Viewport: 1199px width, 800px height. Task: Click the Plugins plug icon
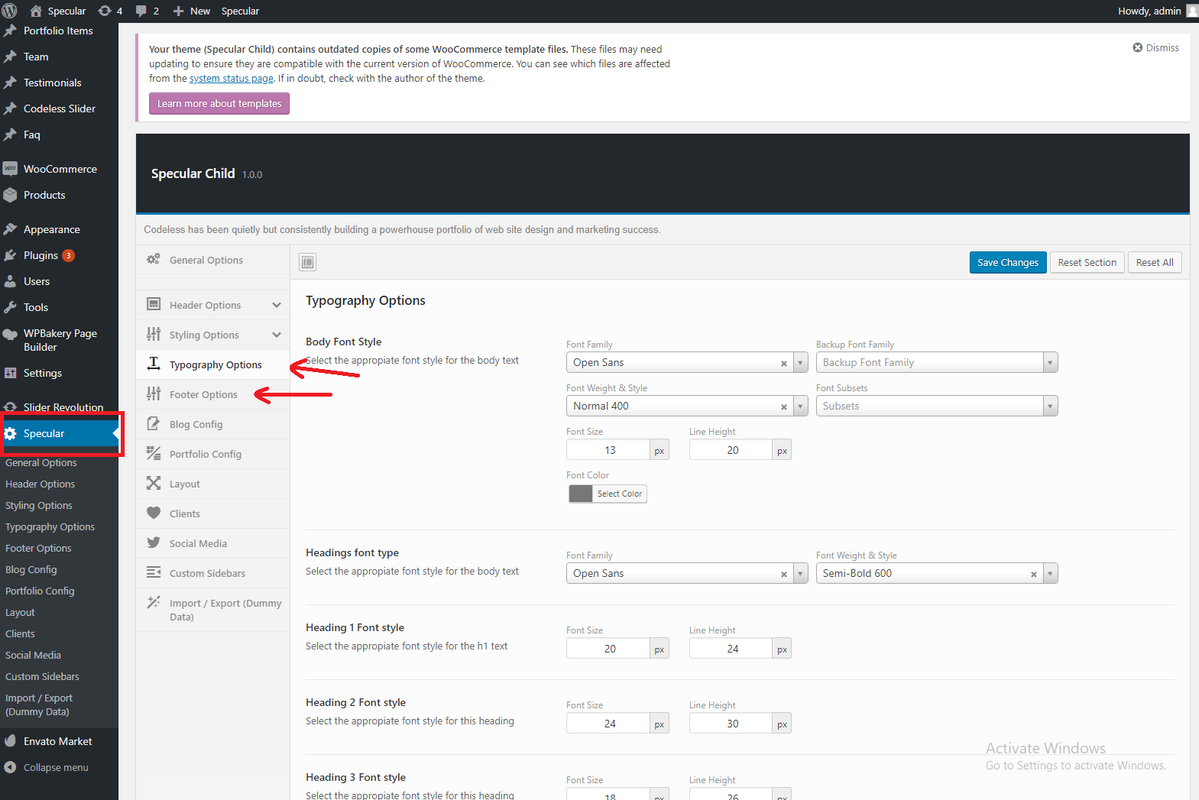coord(10,255)
